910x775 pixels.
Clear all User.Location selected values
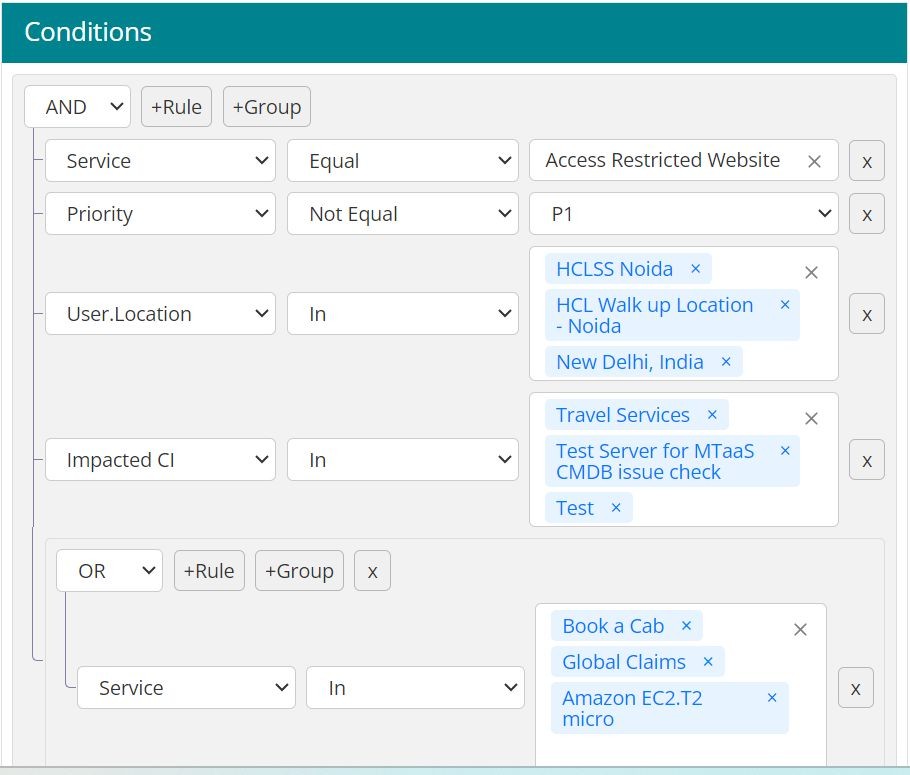pyautogui.click(x=811, y=272)
